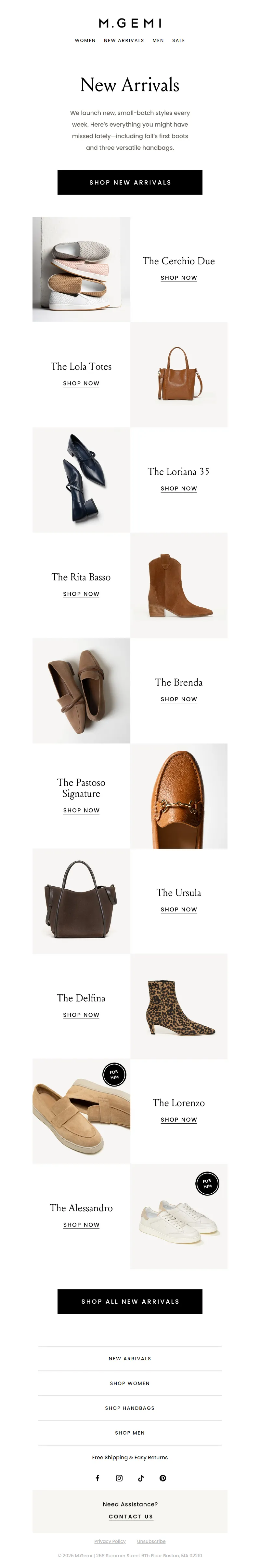260x1568 pixels.
Task: Open the Facebook social icon
Action: click(x=97, y=1478)
